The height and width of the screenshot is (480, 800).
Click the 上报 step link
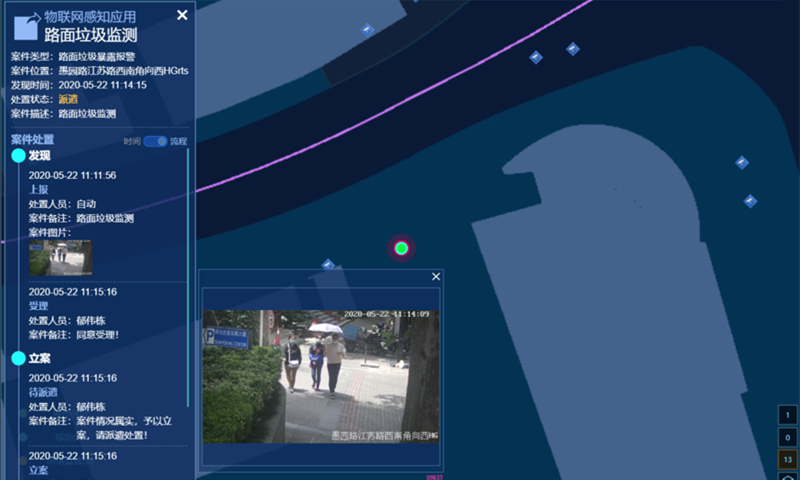tap(38, 189)
